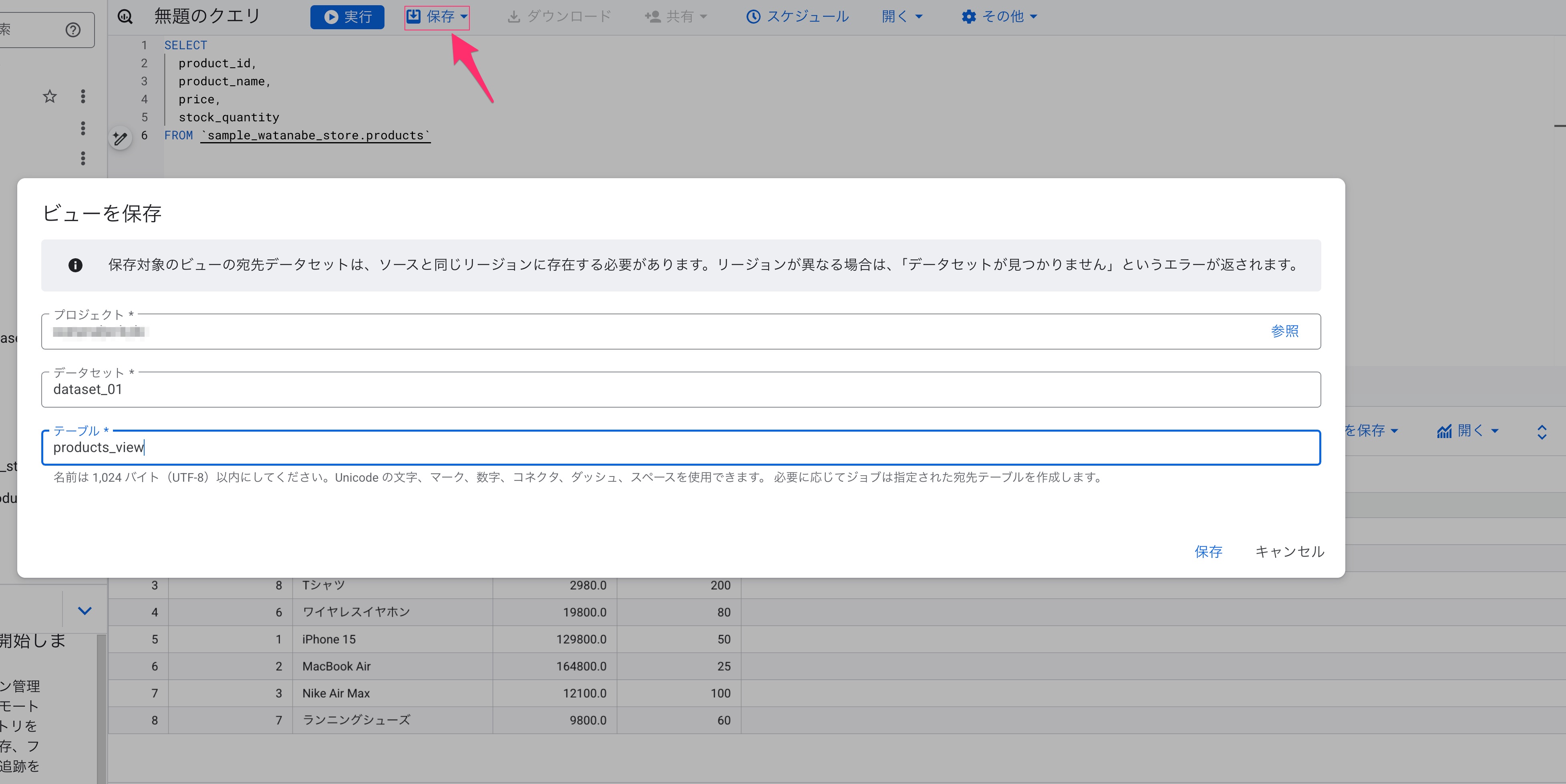Viewport: 1566px width, 784px height.
Task: Click price value 129800.0
Action: (581, 639)
